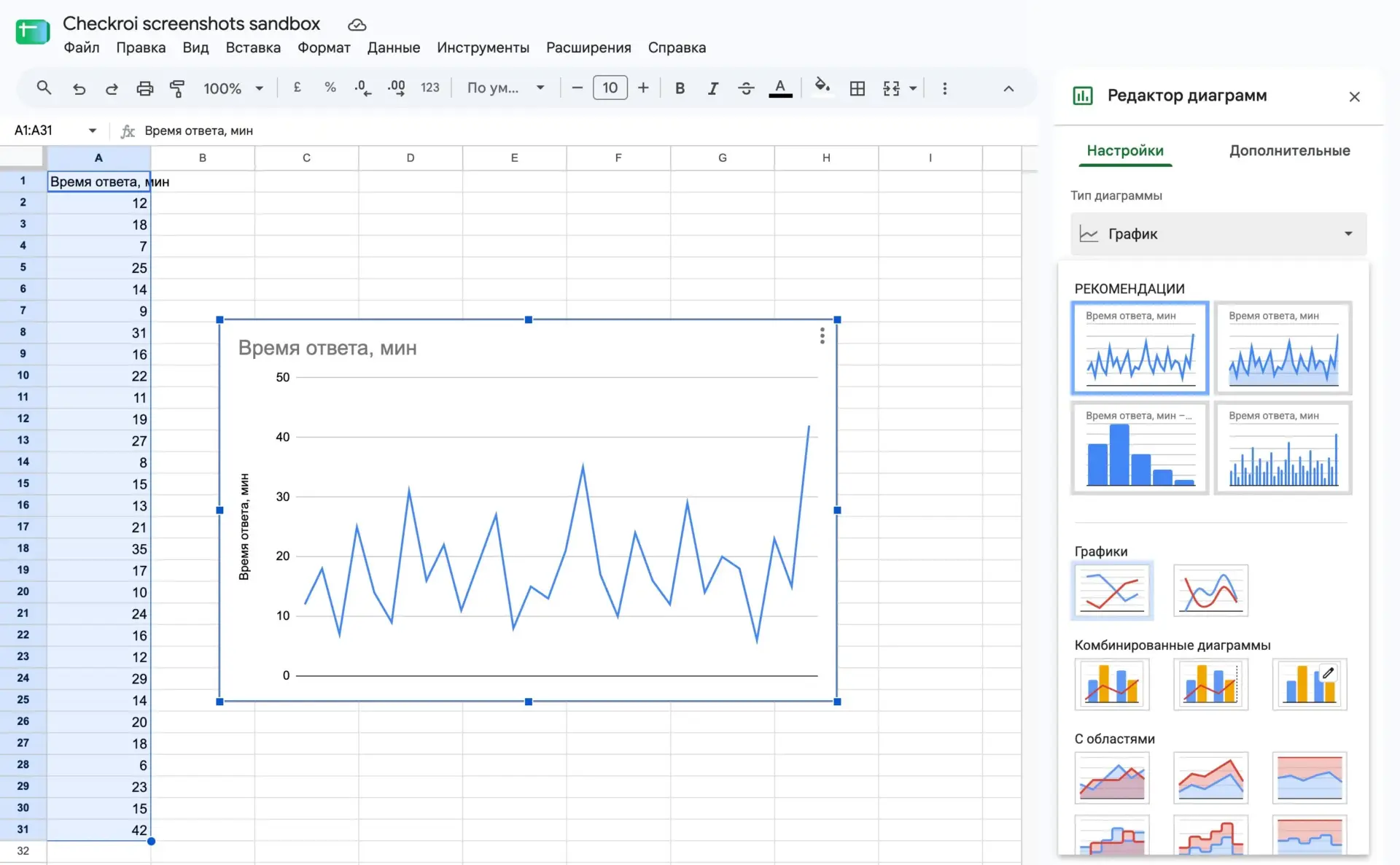Open the Файл menu

(x=82, y=47)
